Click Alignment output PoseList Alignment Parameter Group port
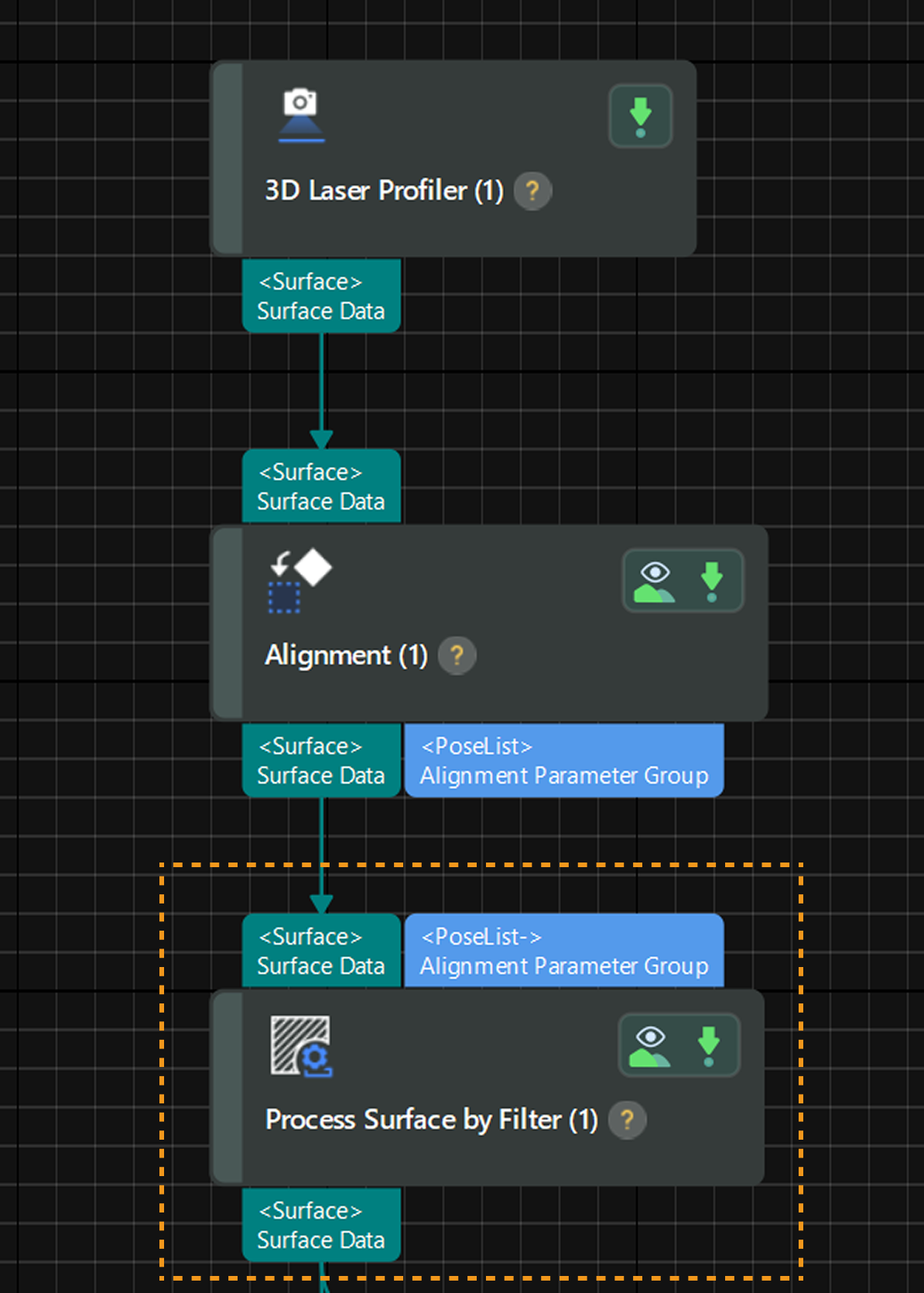The height and width of the screenshot is (1293, 924). click(564, 760)
